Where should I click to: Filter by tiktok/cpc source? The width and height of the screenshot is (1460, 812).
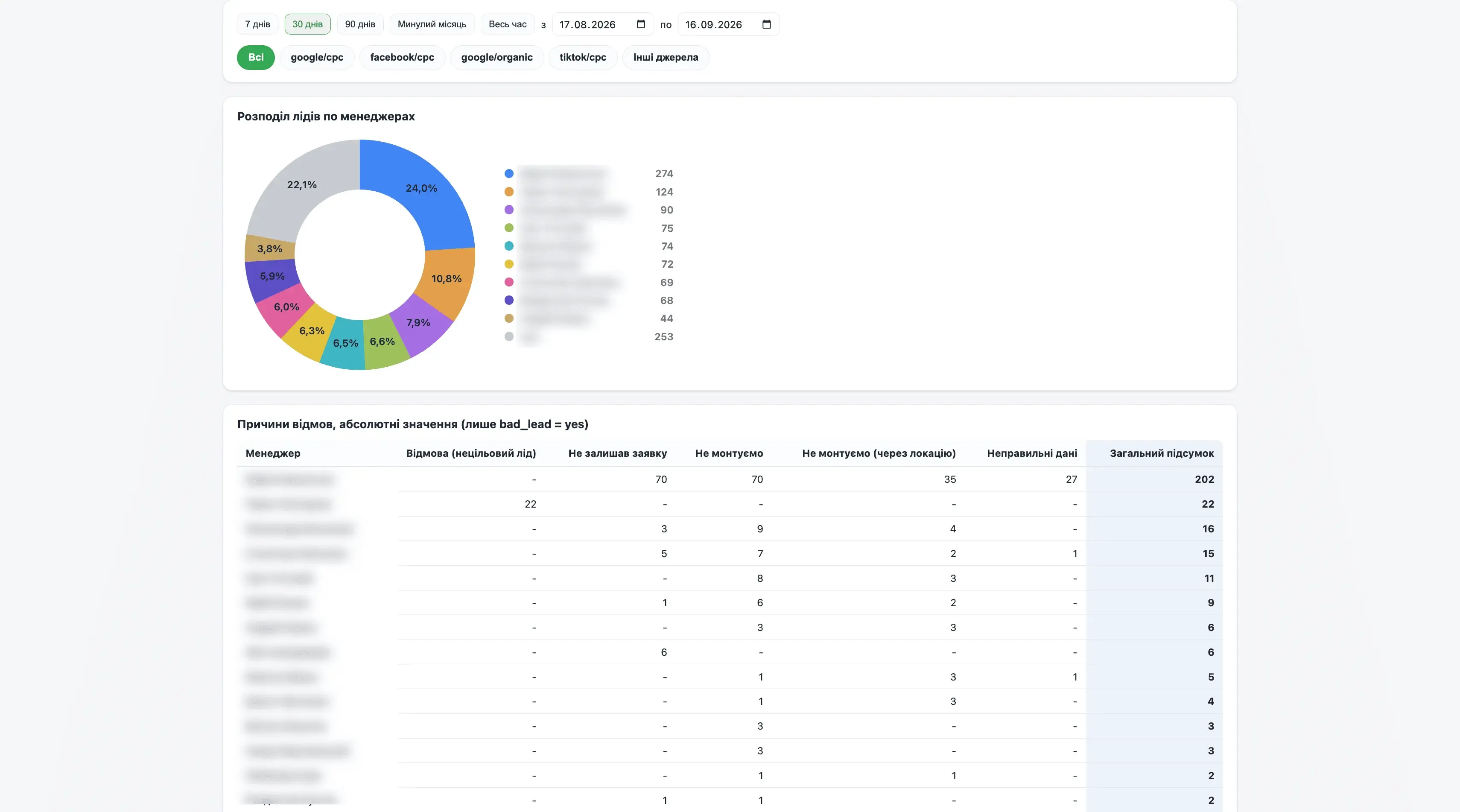(583, 57)
